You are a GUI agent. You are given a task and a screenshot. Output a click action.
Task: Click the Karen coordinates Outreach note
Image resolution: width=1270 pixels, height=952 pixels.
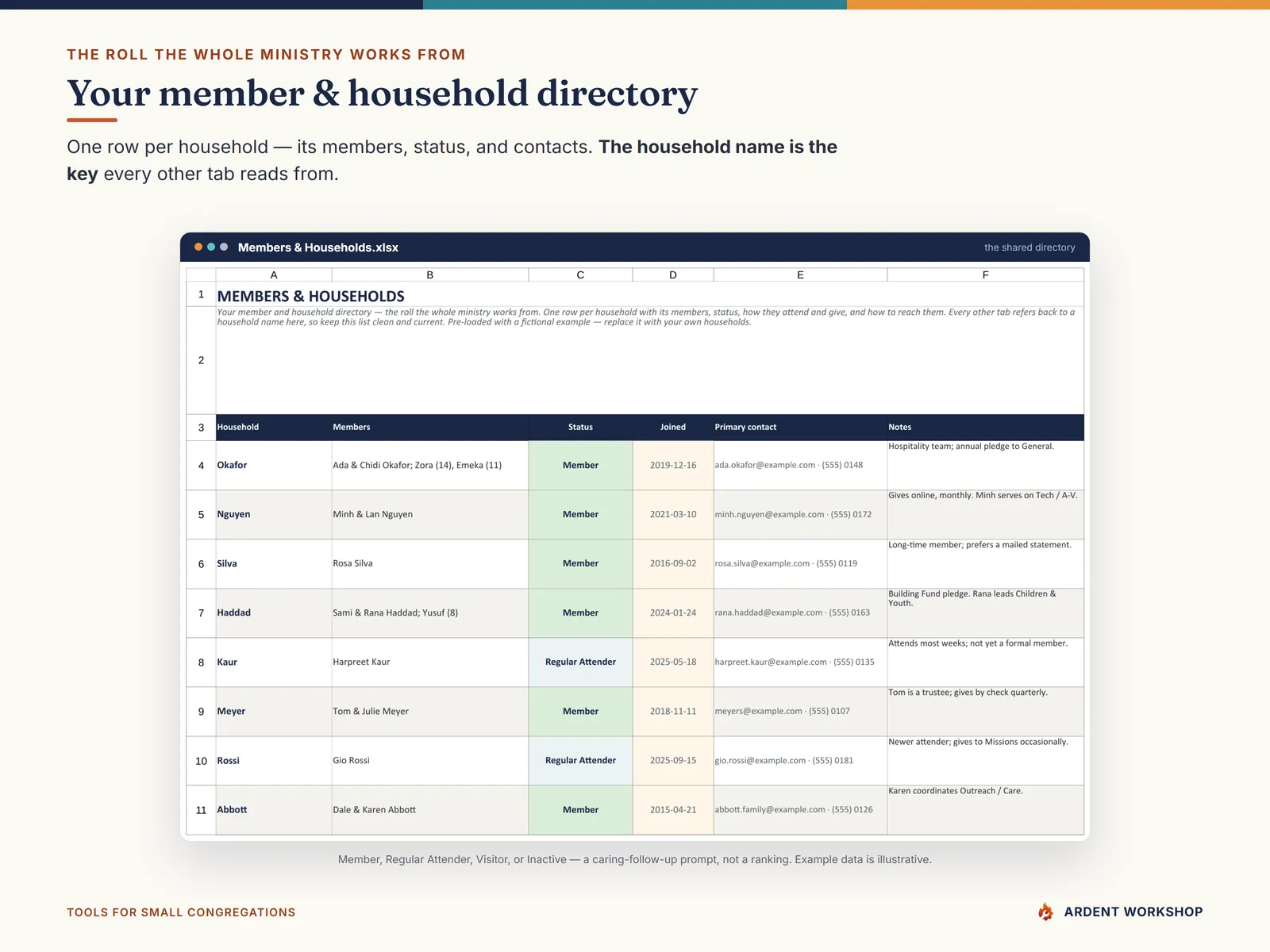pyautogui.click(x=986, y=810)
